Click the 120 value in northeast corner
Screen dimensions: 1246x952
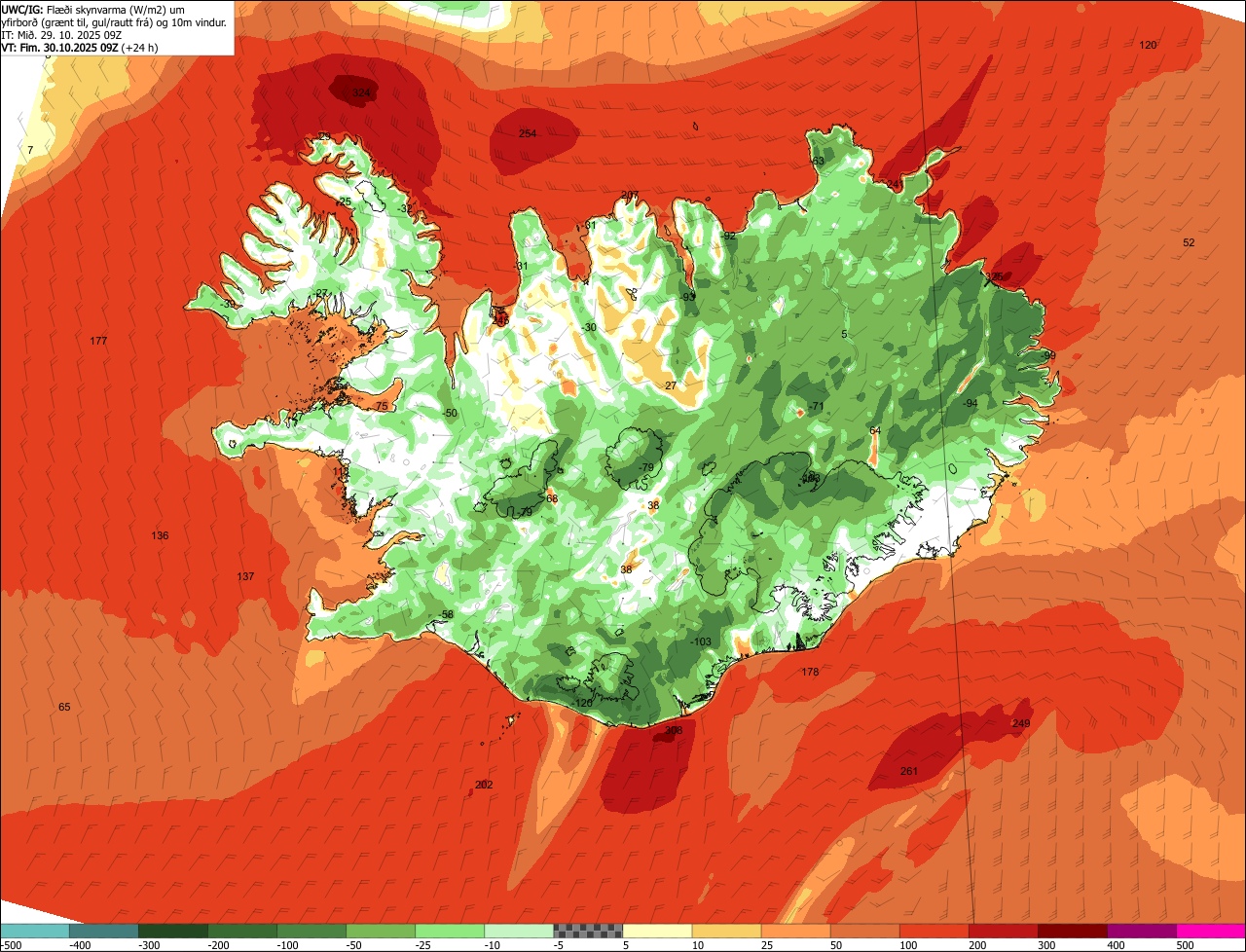coord(1148,46)
